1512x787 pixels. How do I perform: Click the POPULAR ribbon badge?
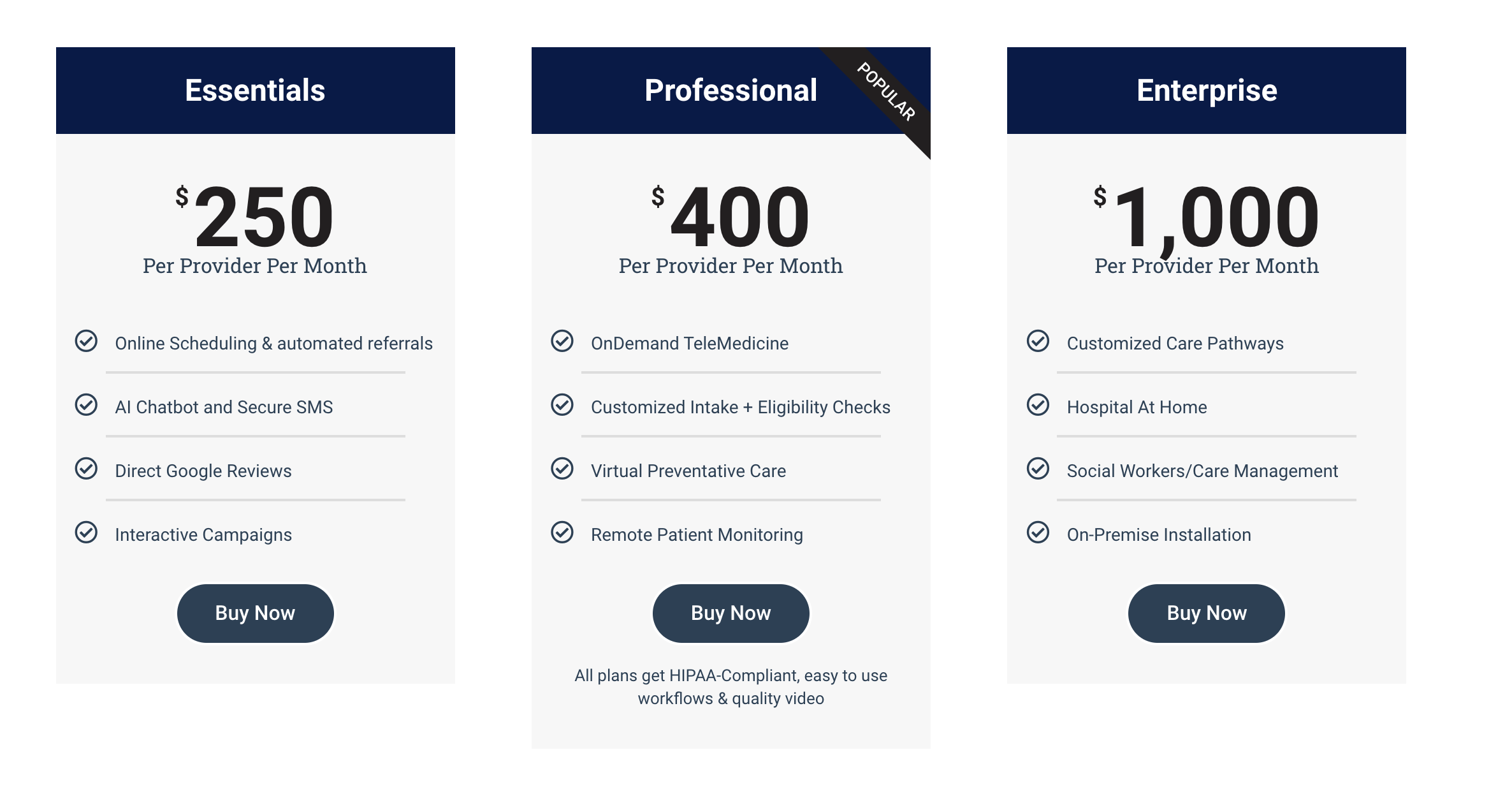[x=887, y=91]
